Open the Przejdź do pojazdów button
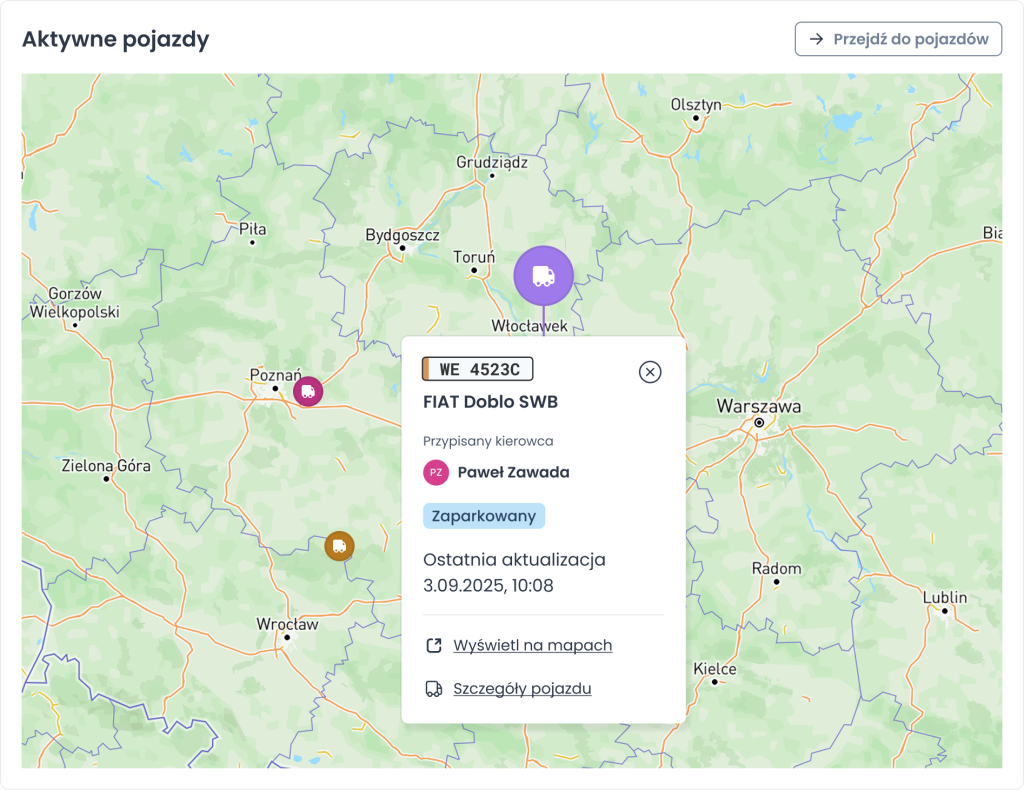Image resolution: width=1024 pixels, height=790 pixels. pos(898,39)
